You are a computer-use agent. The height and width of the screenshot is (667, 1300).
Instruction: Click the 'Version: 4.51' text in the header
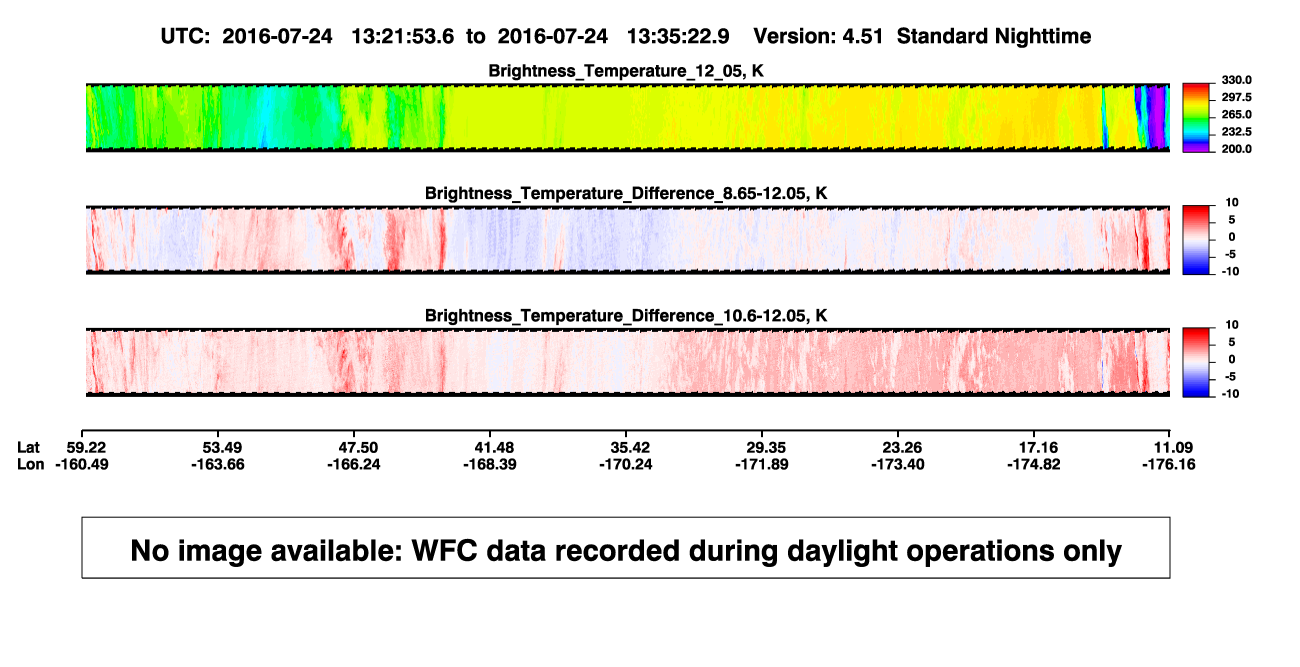tap(819, 36)
